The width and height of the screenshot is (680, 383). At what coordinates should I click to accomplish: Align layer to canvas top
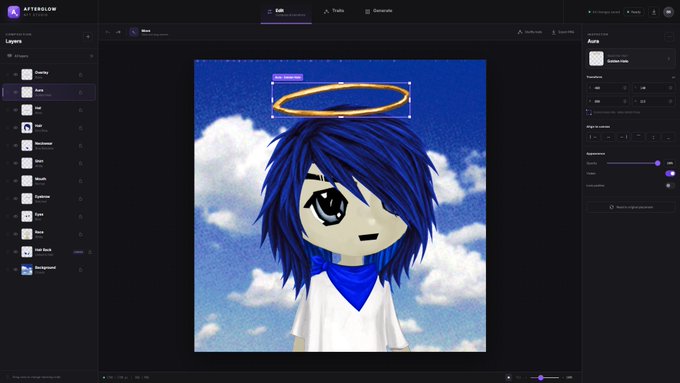638,137
